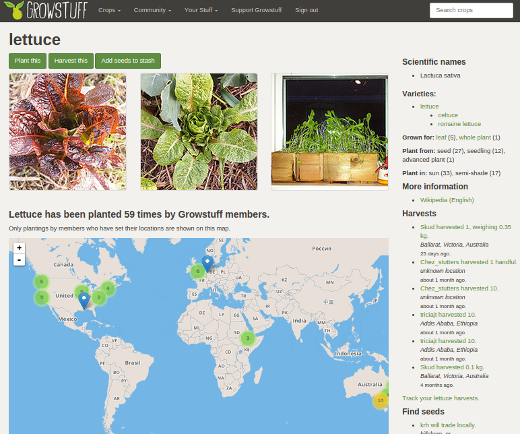
Task: Click the blue map pin in Europe
Action: coord(207,264)
